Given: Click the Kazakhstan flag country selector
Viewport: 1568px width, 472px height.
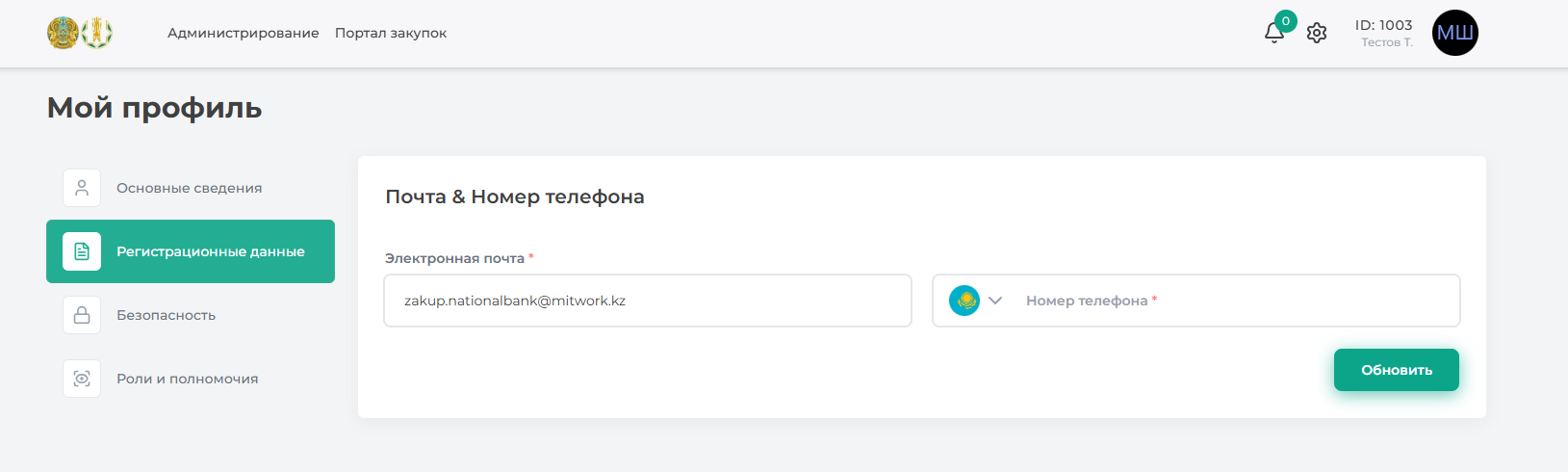Looking at the screenshot, I should [964, 301].
